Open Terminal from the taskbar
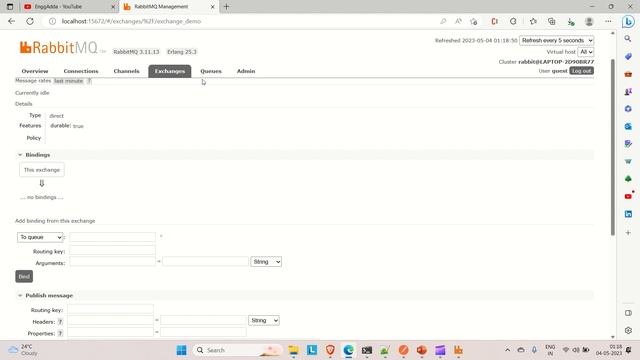The height and width of the screenshot is (360, 640). click(367, 350)
